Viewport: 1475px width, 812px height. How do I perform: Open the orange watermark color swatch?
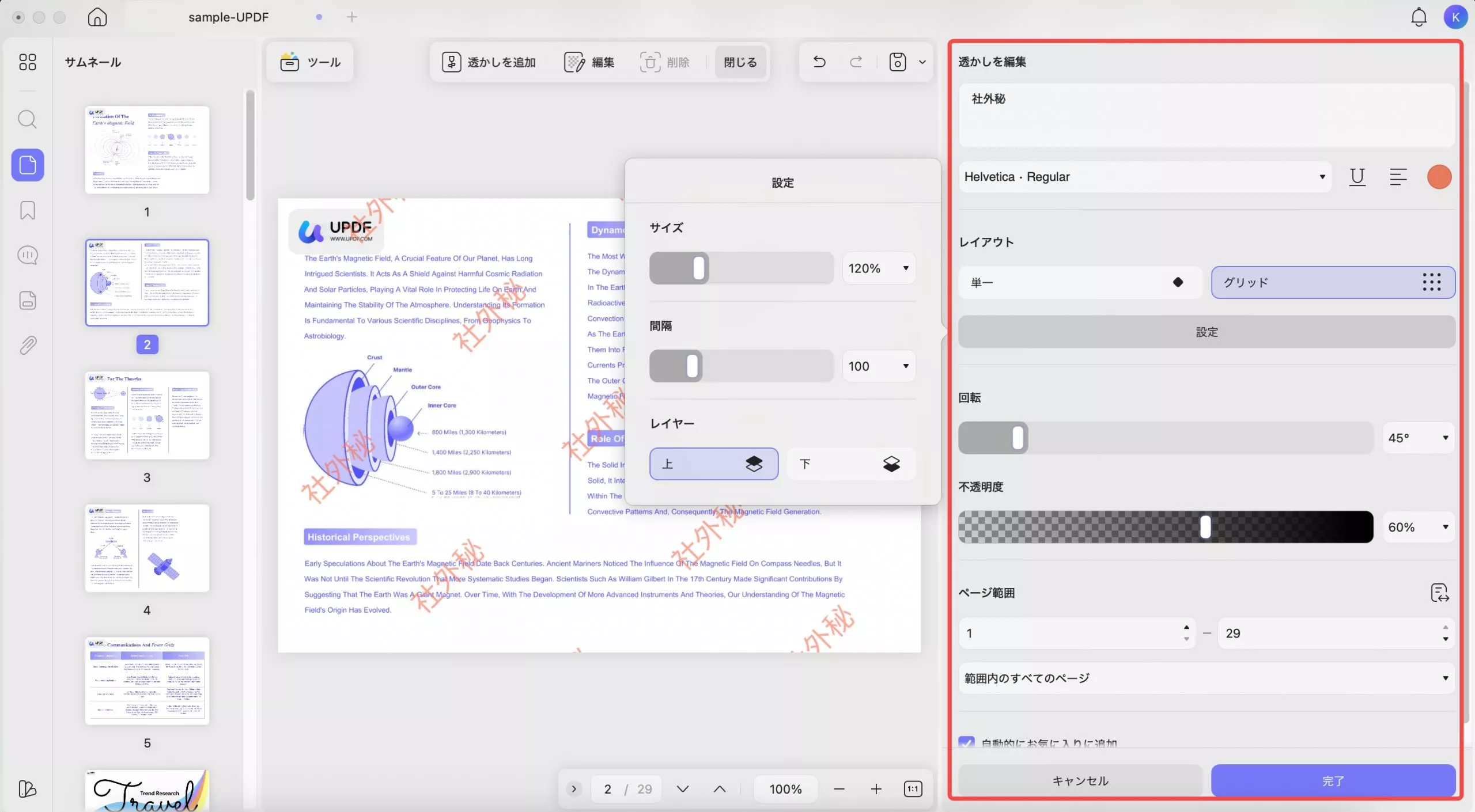(x=1439, y=177)
